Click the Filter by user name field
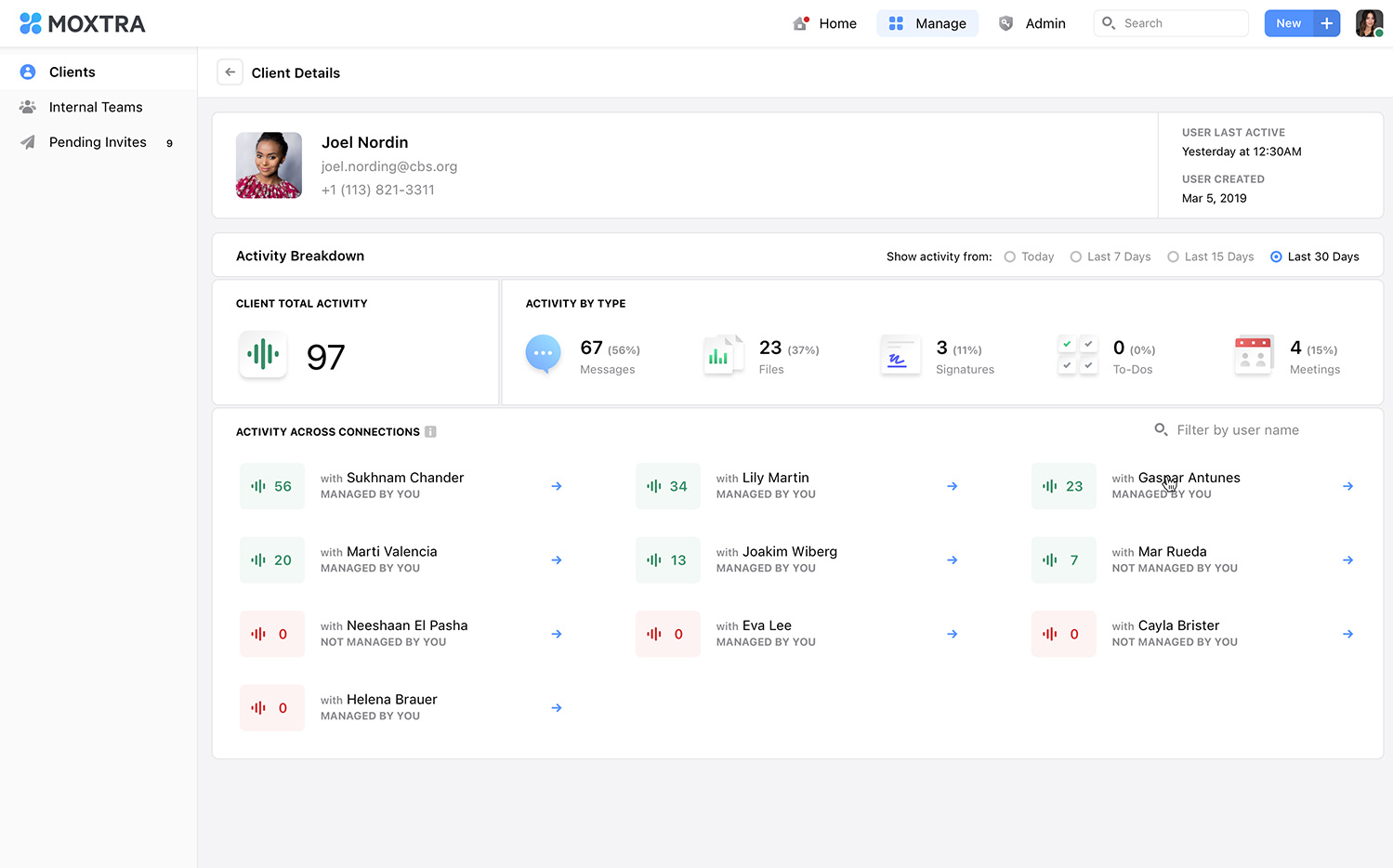This screenshot has height=868, width=1393. coord(1238,429)
